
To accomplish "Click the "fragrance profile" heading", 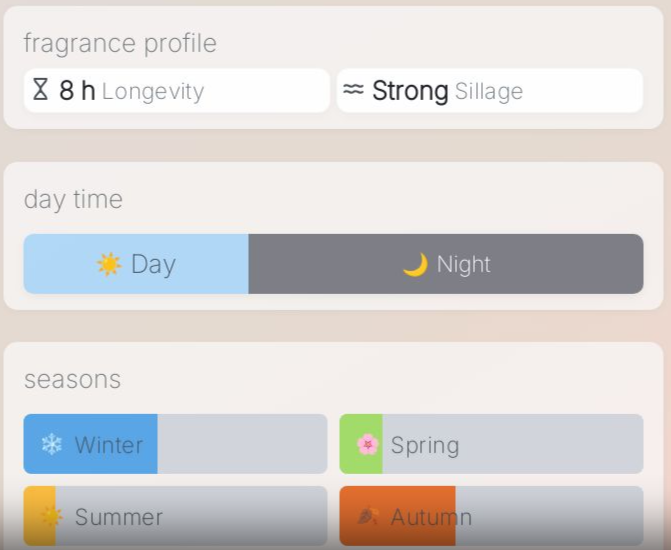I will [x=120, y=43].
